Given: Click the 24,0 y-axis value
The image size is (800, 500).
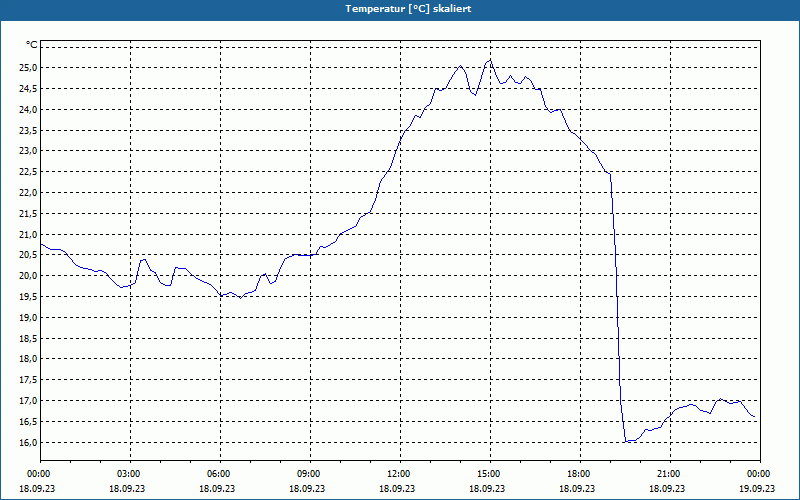Looking at the screenshot, I should point(29,109).
